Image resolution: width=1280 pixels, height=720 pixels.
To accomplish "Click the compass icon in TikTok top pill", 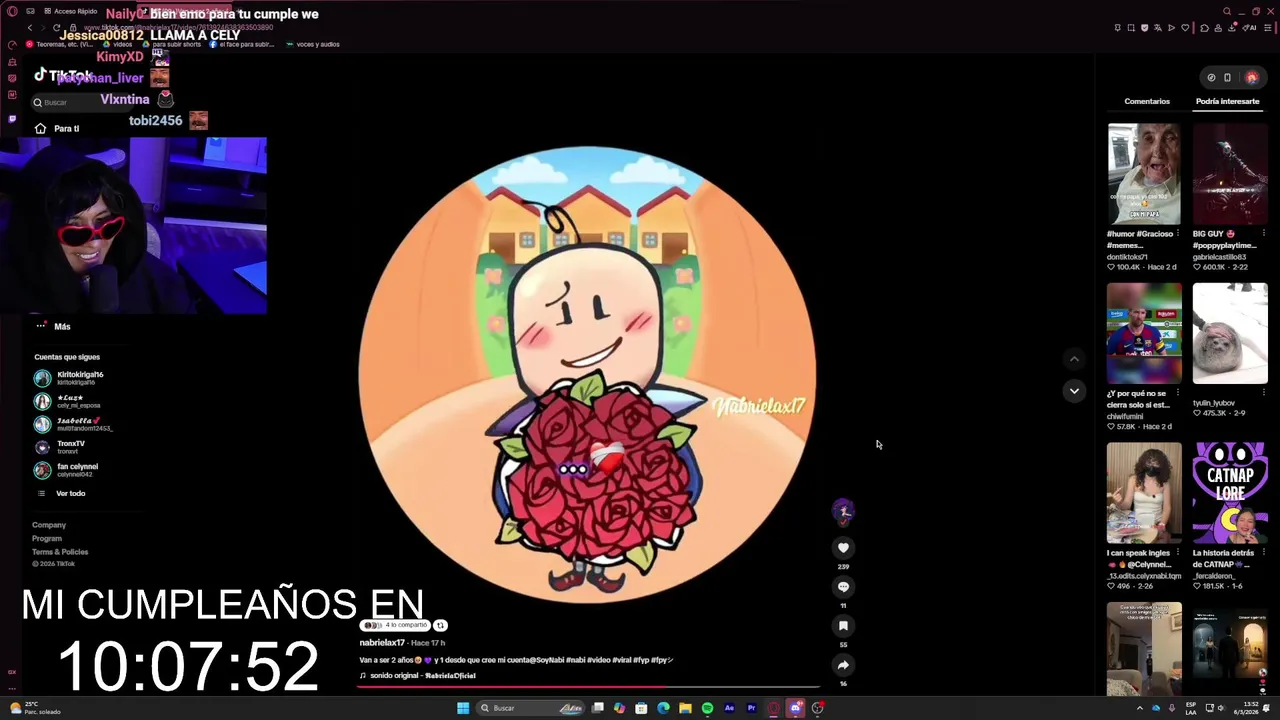I will pos(1211,77).
